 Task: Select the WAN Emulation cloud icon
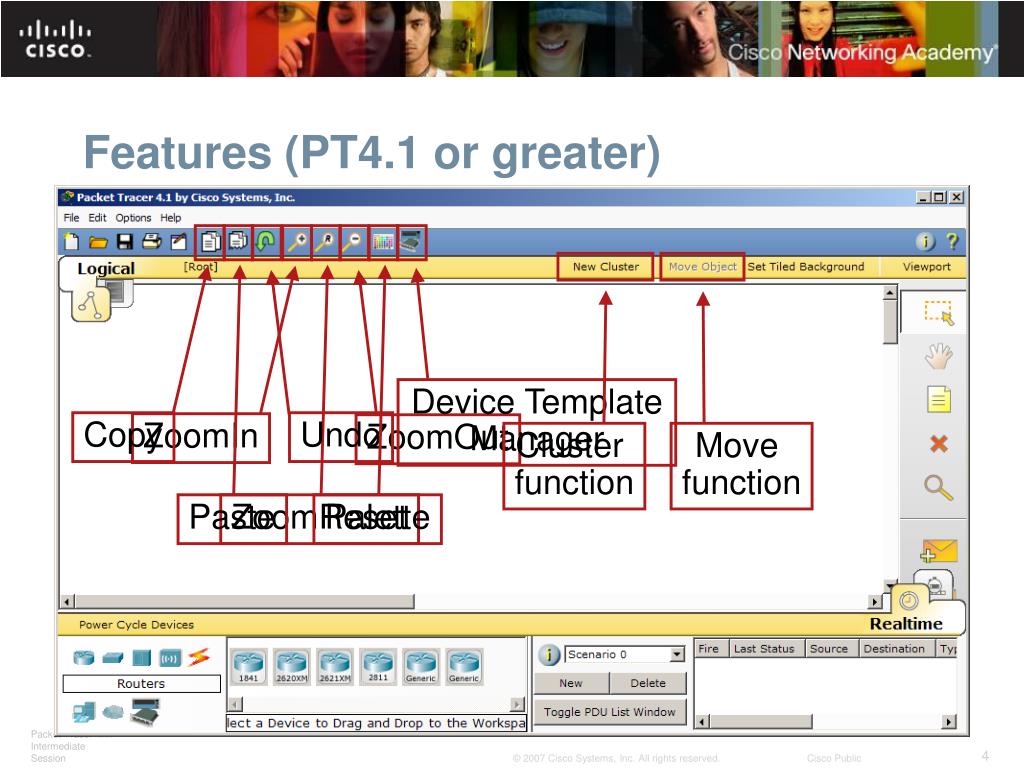113,711
